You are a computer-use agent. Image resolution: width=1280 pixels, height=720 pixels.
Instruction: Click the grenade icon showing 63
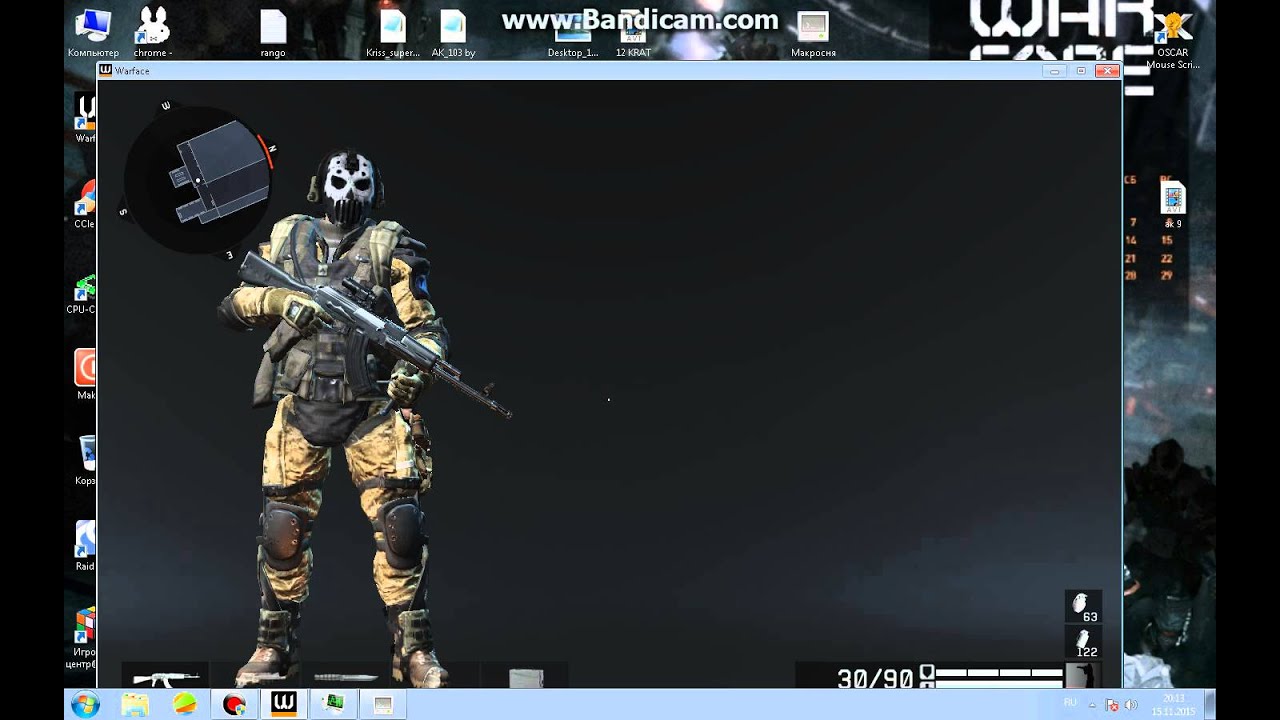1083,606
